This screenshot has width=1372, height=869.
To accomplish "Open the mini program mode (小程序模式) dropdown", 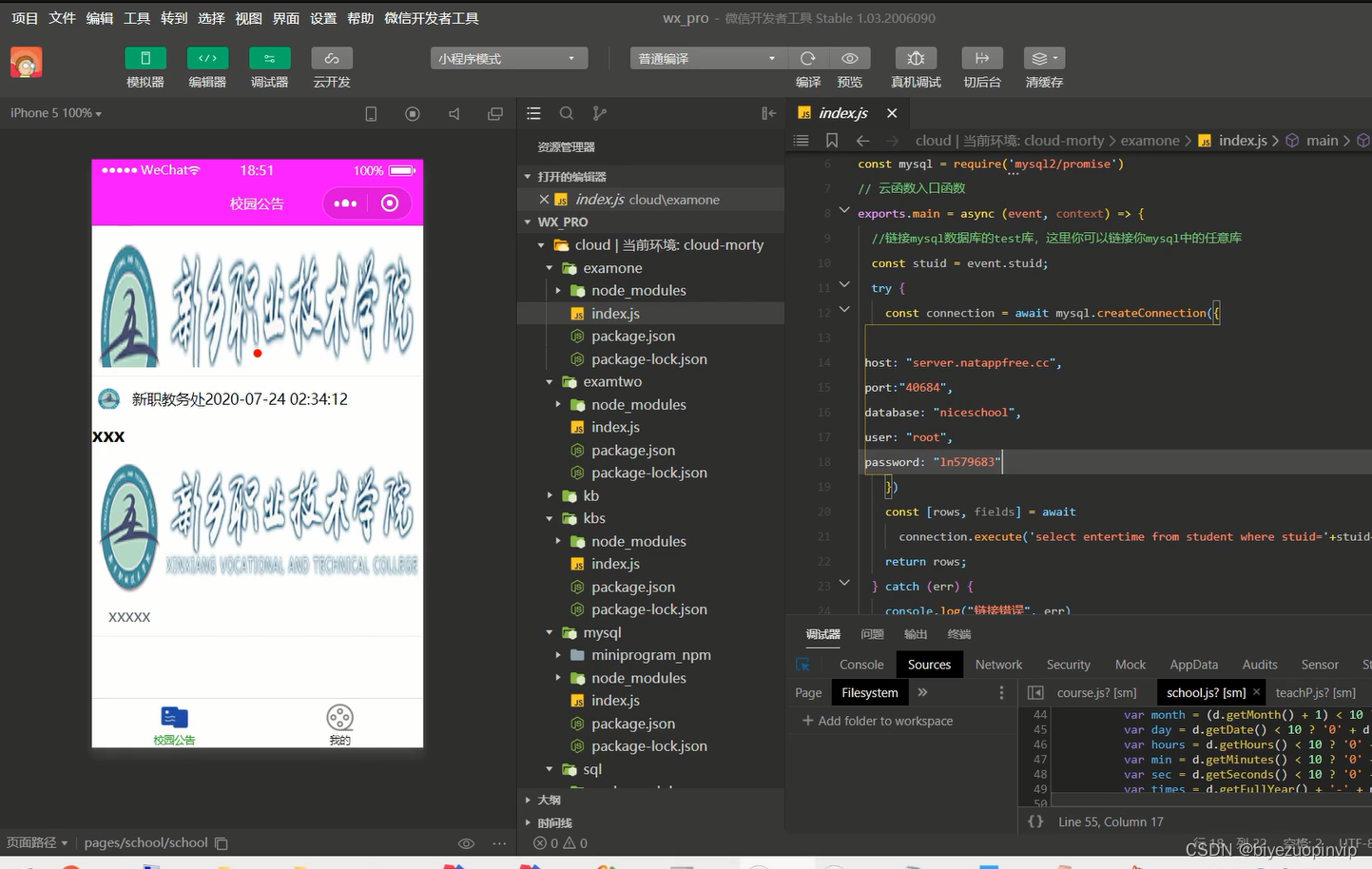I will [x=509, y=59].
